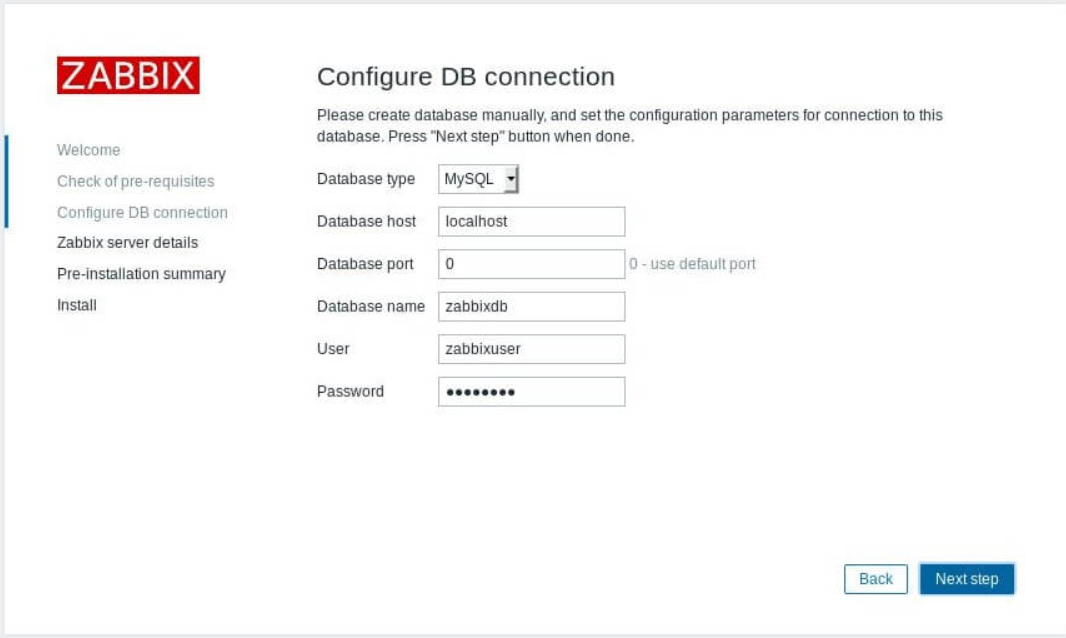Select the Install step in sidebar
This screenshot has width=1066, height=638.
click(x=77, y=305)
